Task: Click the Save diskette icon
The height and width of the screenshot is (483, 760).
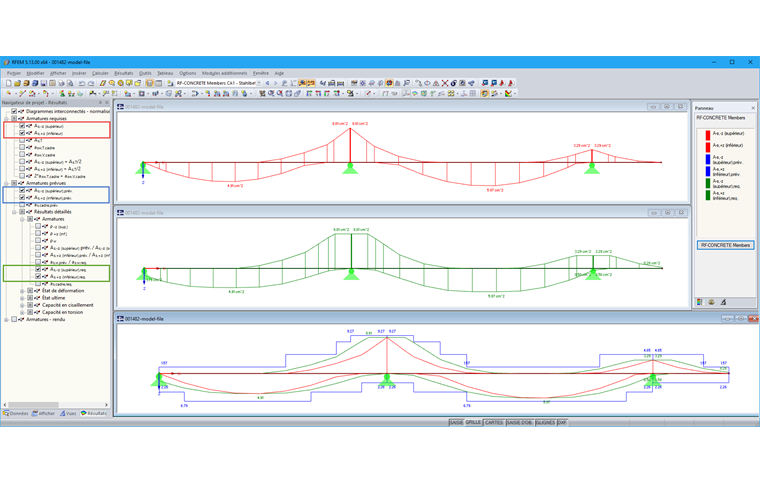Action: coord(44,83)
